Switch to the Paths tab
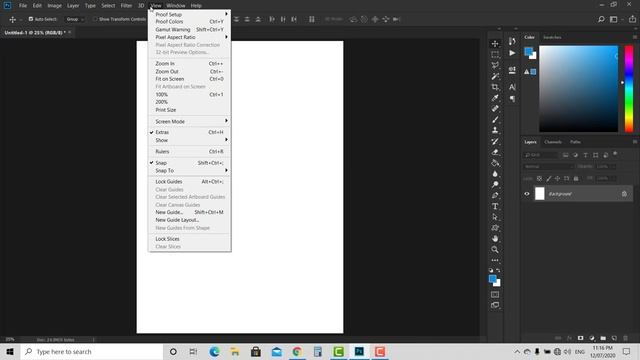Viewport: 640px width, 360px height. [x=575, y=142]
